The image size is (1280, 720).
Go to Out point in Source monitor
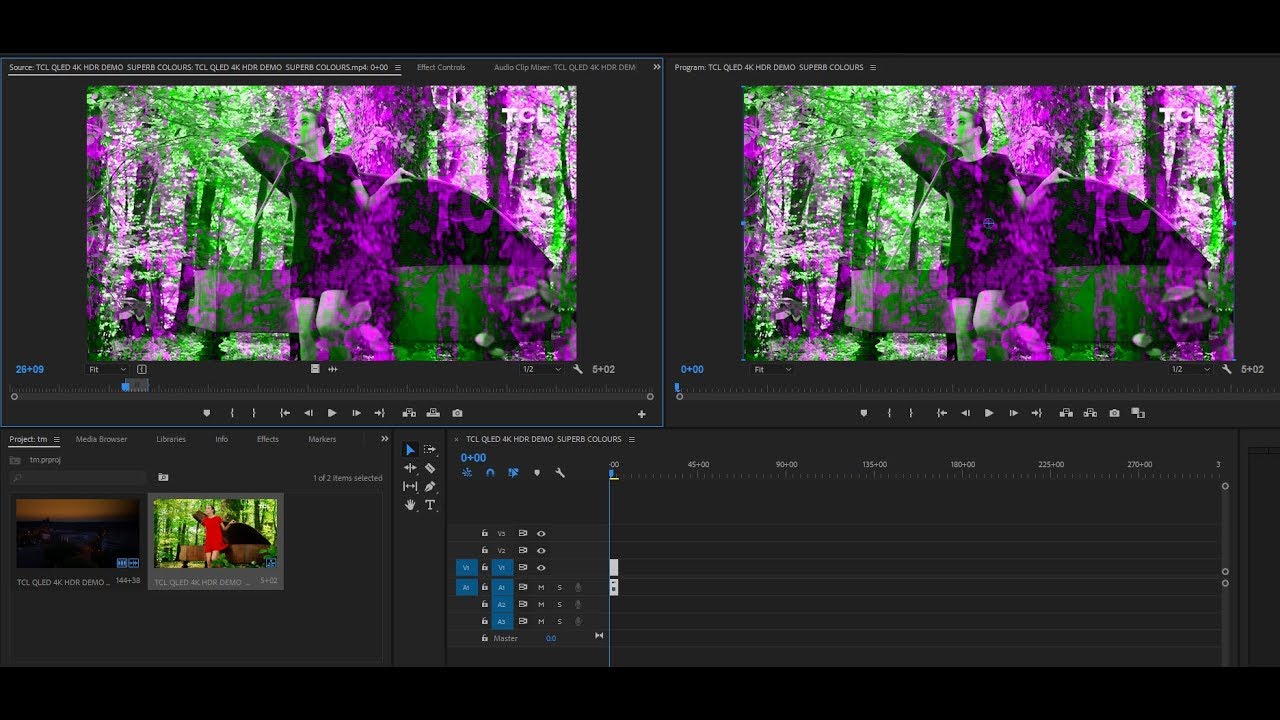pyautogui.click(x=380, y=413)
